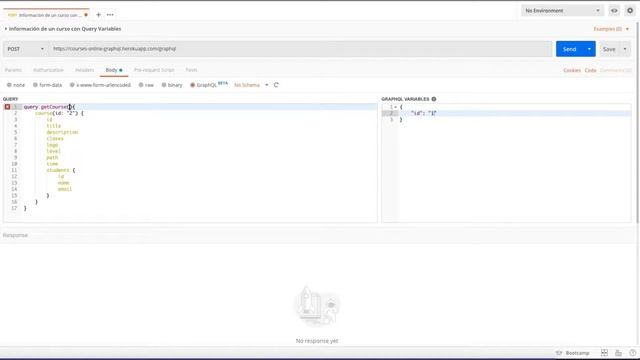Open a new request tab with plus icon

pos(98,15)
